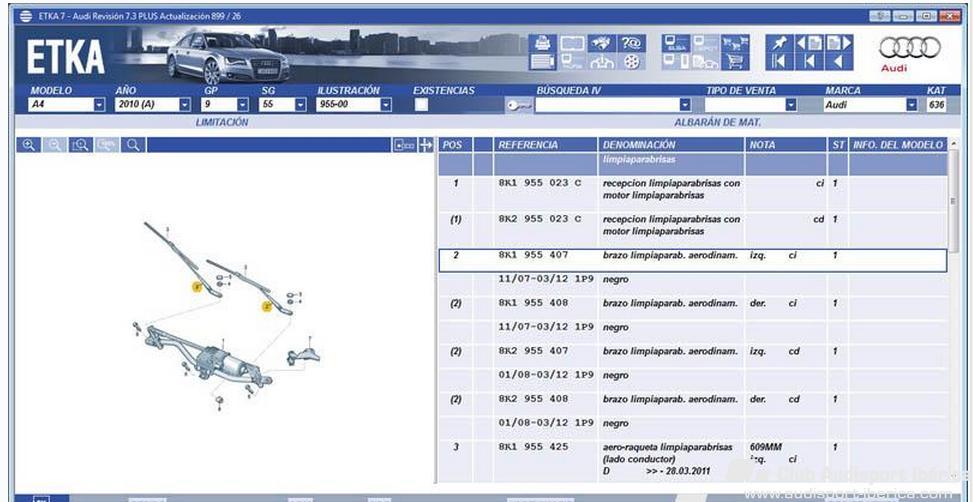Click the LIMITACIÓN label
Screen dimensions: 973x502
(222, 122)
